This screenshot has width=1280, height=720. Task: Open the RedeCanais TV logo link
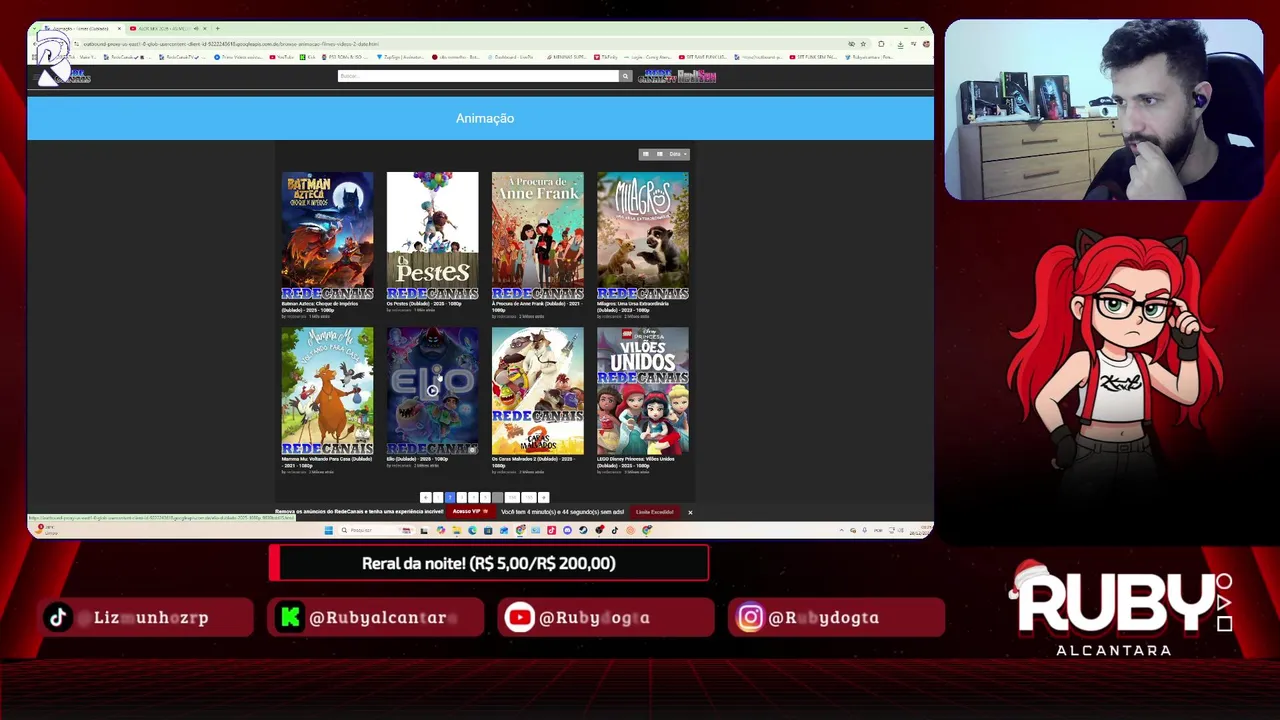coord(657,76)
